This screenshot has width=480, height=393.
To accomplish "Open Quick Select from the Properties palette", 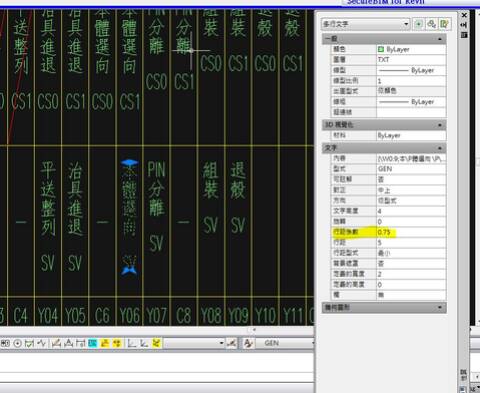I will 444,24.
